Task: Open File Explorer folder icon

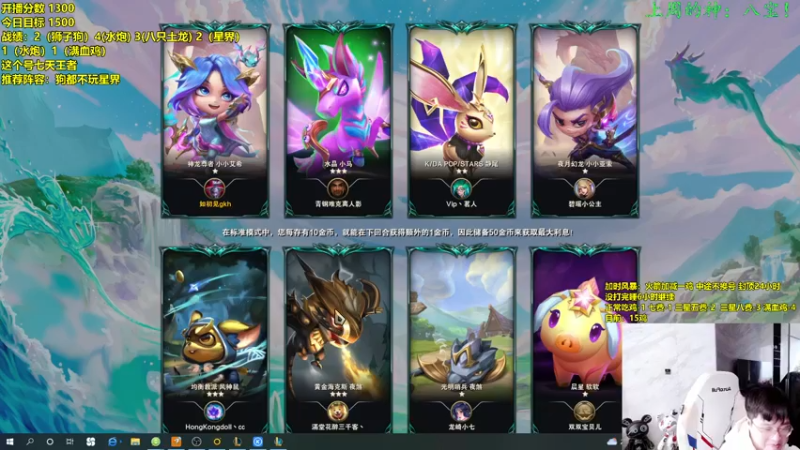Action: pyautogui.click(x=135, y=441)
